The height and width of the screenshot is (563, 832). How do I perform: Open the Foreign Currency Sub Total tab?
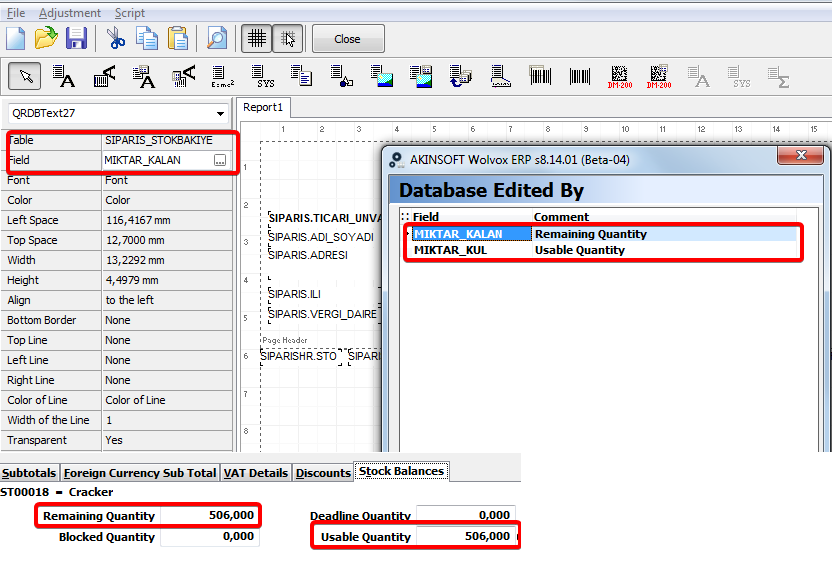pyautogui.click(x=140, y=473)
